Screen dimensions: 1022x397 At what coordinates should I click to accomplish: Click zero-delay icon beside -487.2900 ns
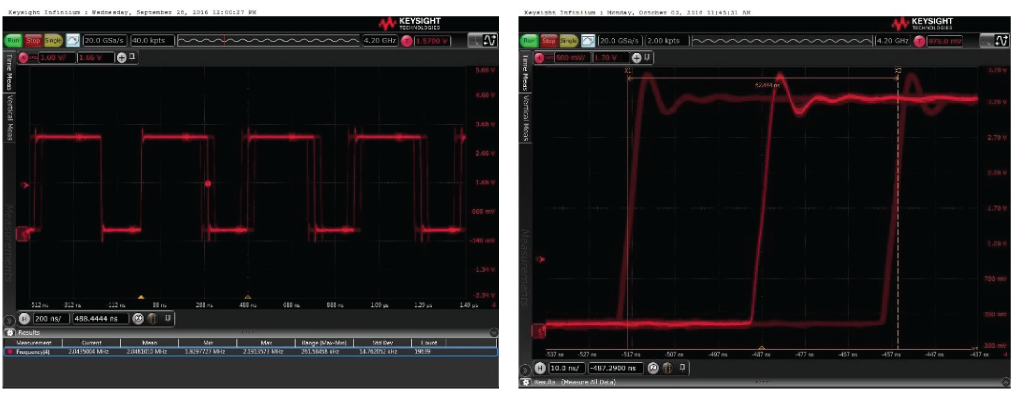point(652,368)
